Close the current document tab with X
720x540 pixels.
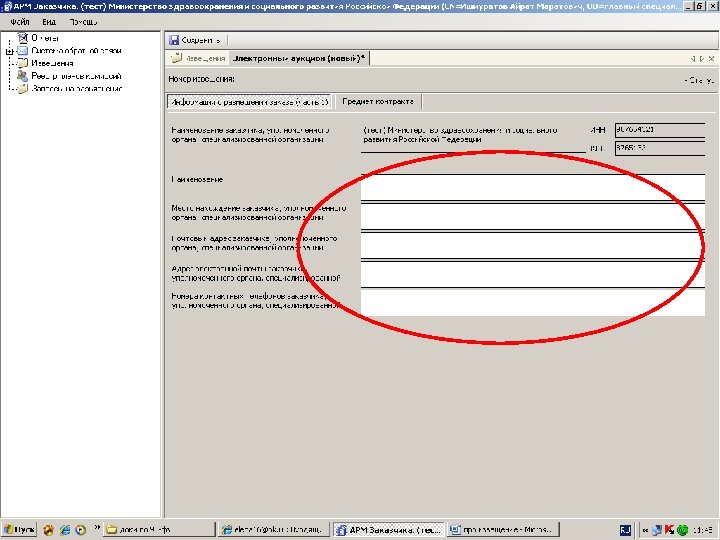711,59
